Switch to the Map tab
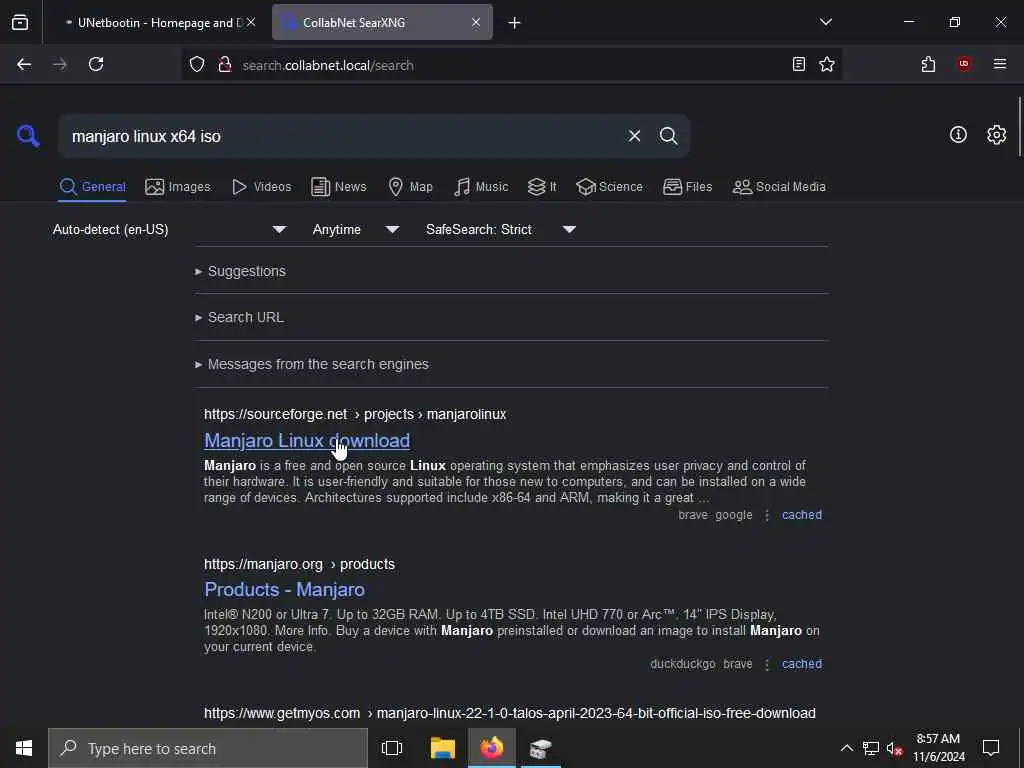 pos(410,187)
